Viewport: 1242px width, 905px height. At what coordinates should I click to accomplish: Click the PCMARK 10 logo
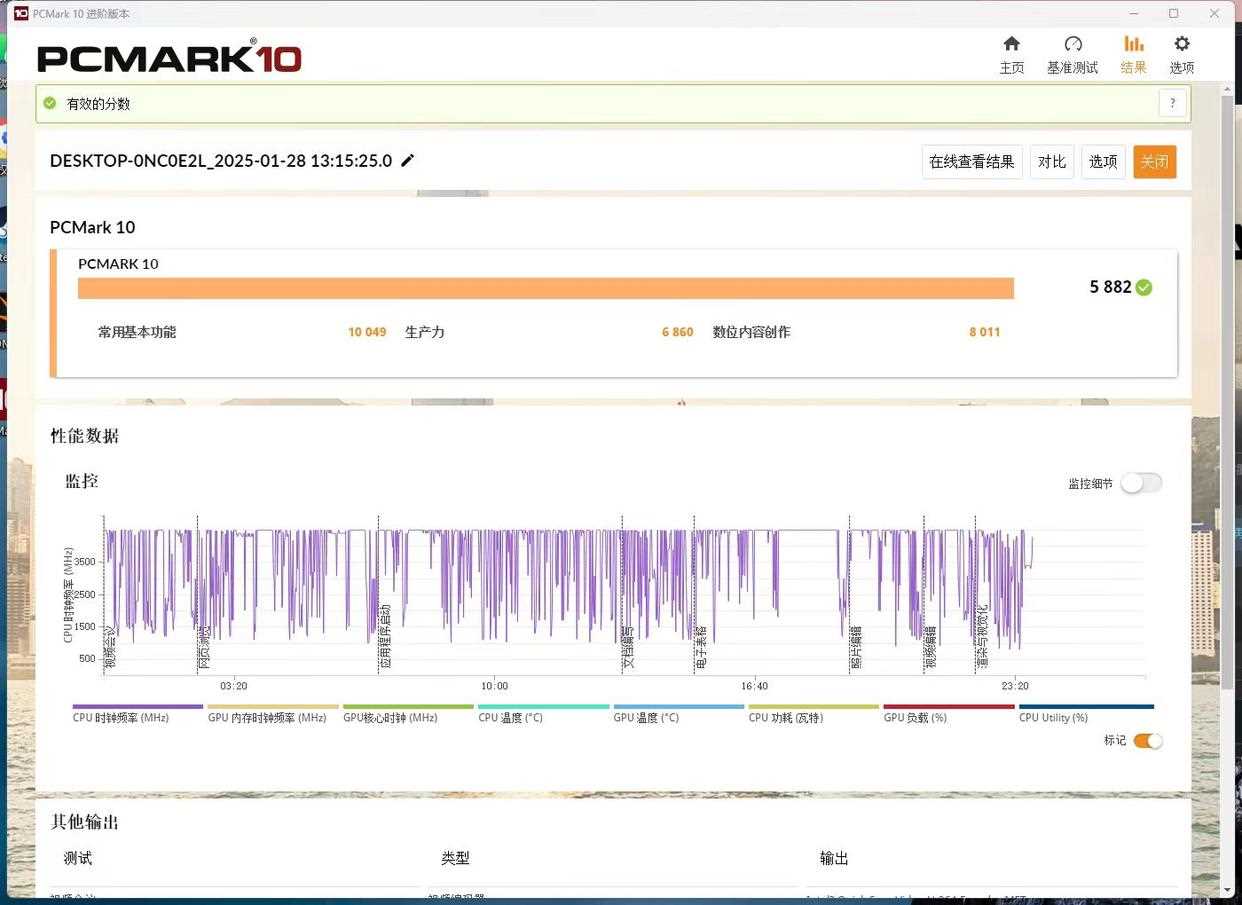169,57
